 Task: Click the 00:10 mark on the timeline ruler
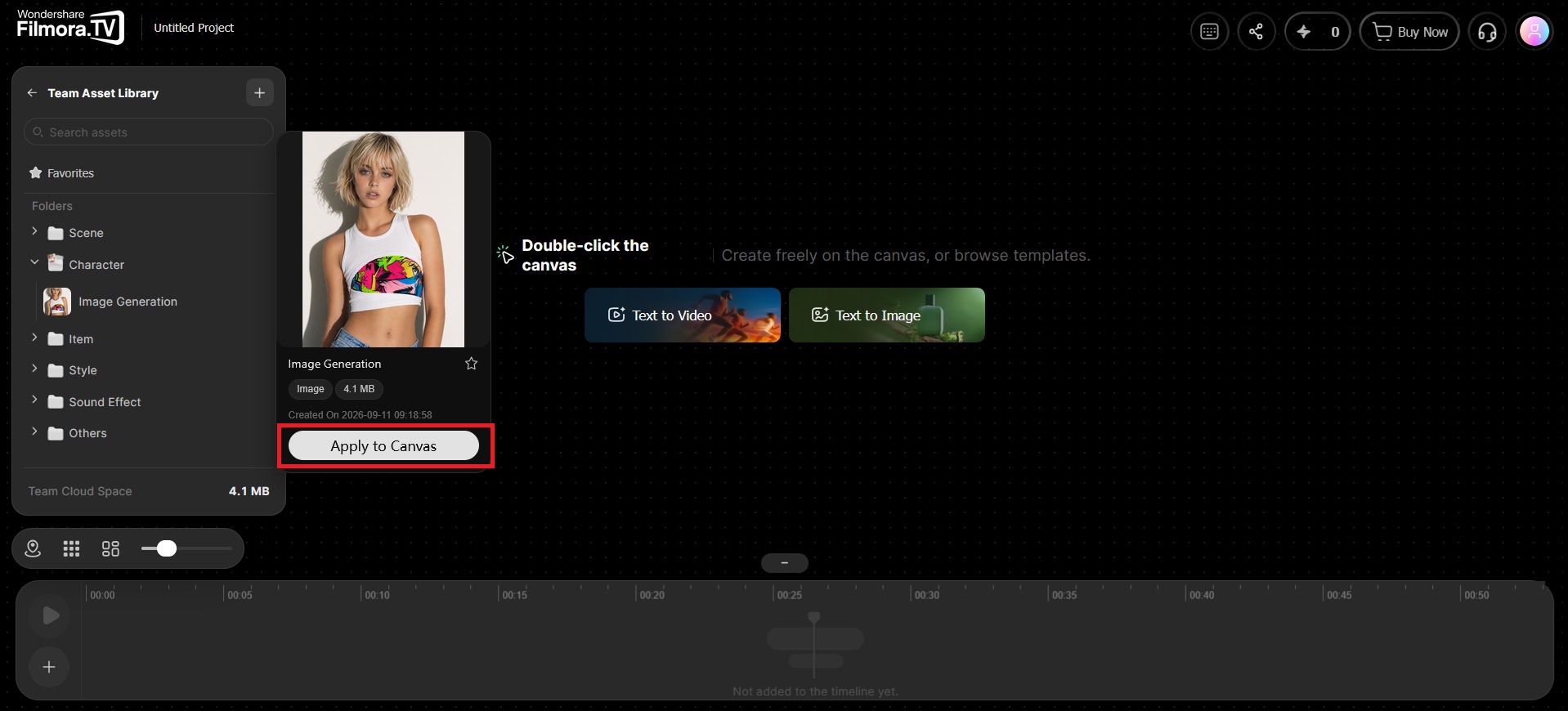coord(377,595)
